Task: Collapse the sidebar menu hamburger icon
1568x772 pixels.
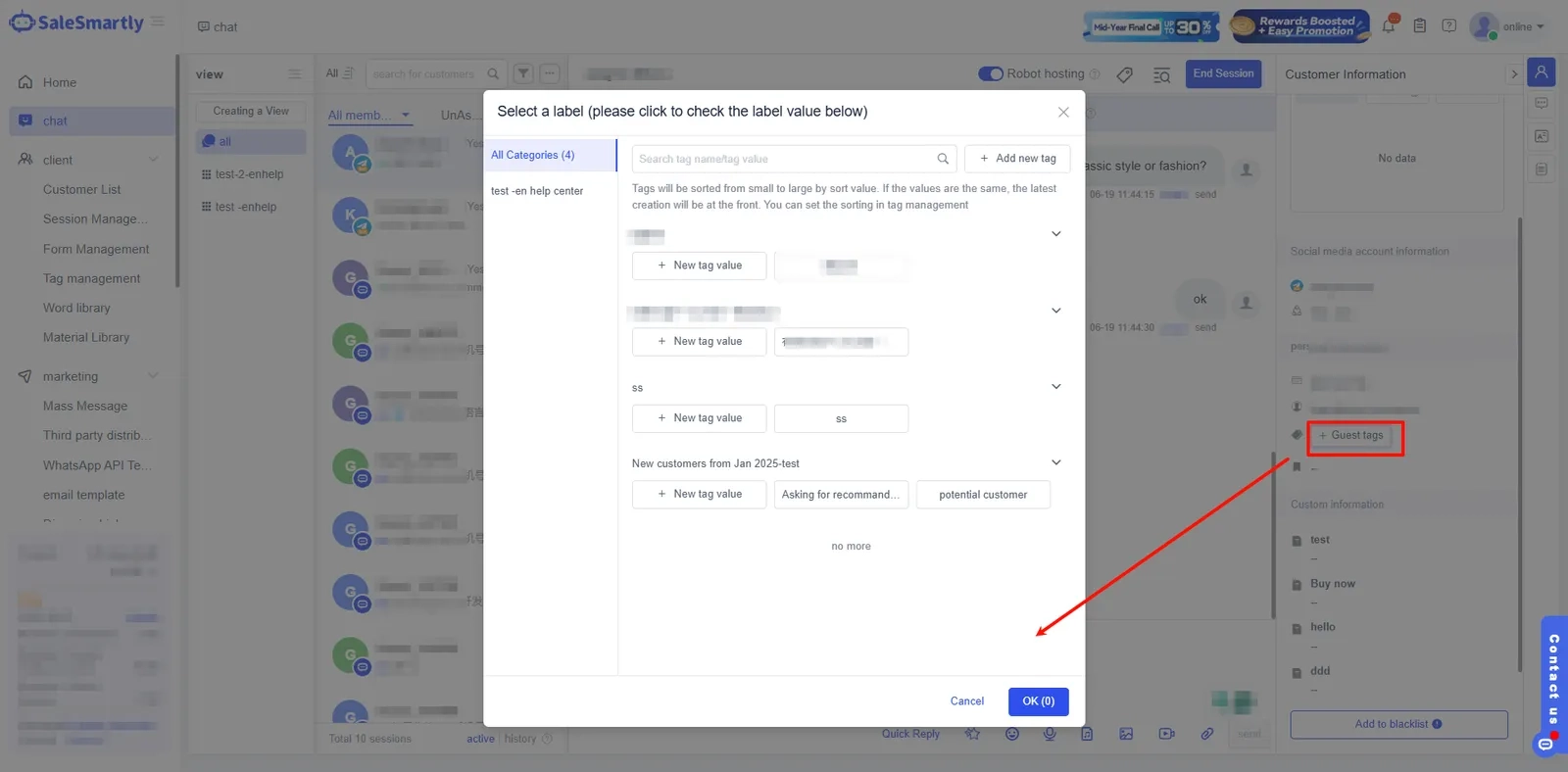Action: click(x=158, y=22)
